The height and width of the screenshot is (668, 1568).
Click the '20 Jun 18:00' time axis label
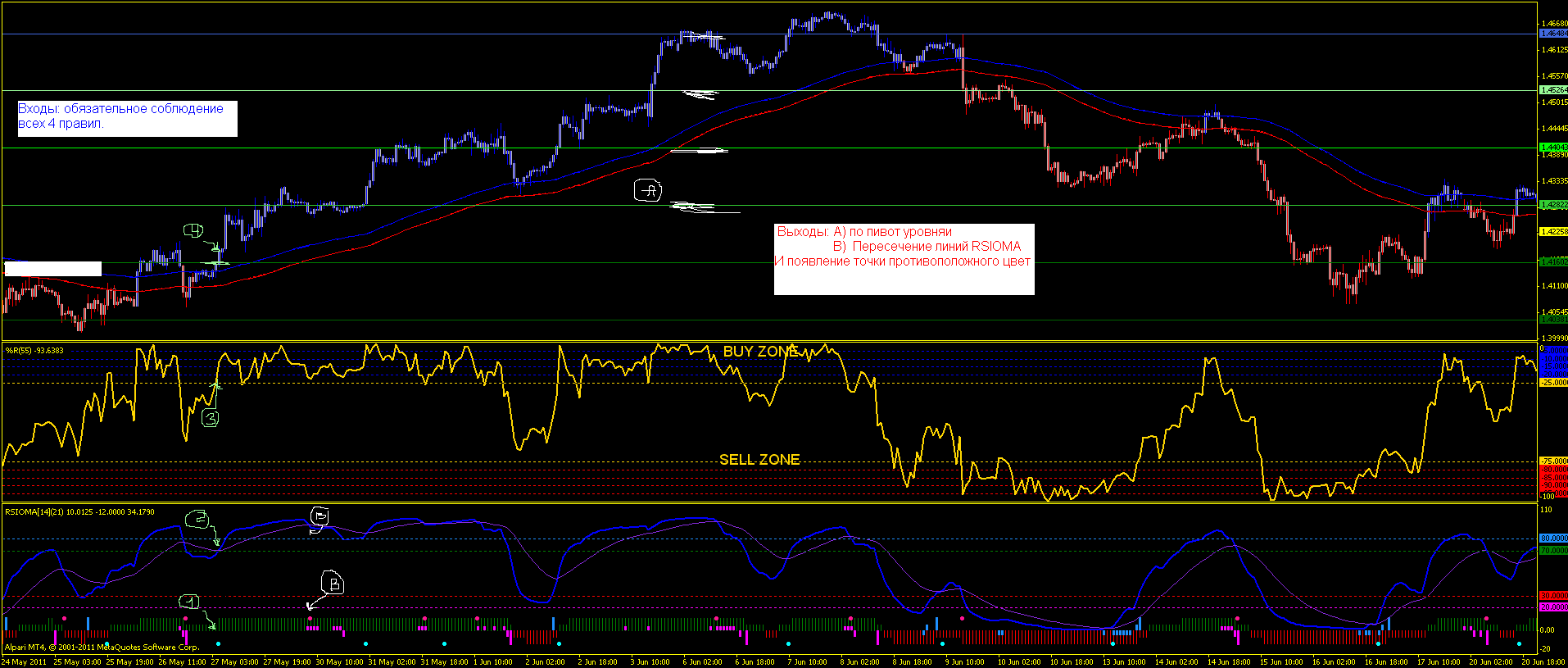[x=1543, y=661]
